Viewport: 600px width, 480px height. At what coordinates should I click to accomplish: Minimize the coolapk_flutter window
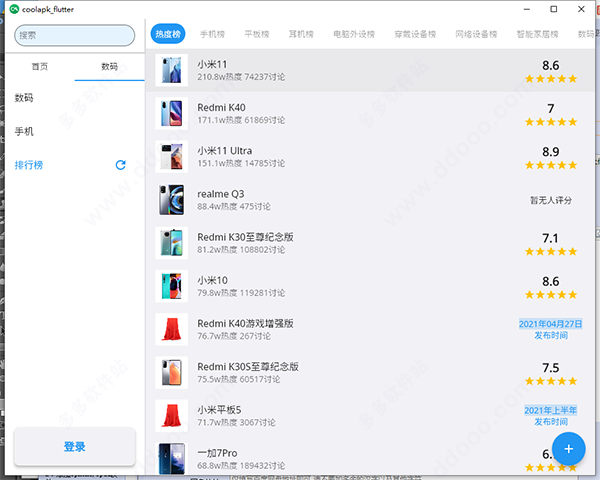(x=527, y=9)
